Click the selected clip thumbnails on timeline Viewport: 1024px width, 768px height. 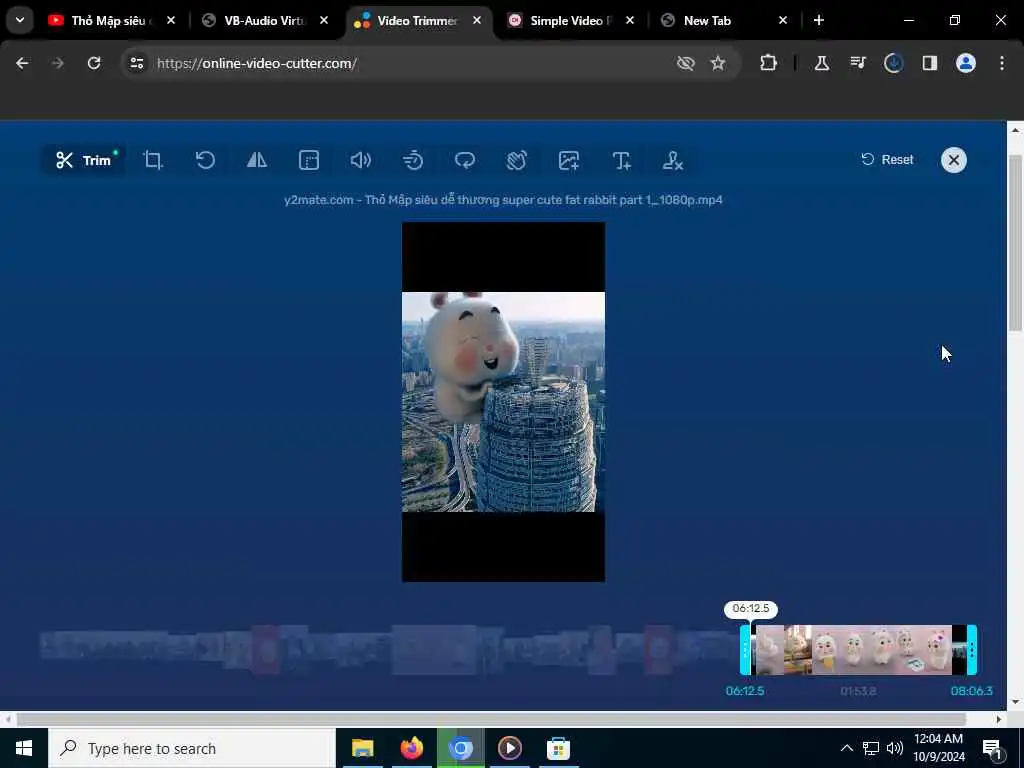(859, 650)
